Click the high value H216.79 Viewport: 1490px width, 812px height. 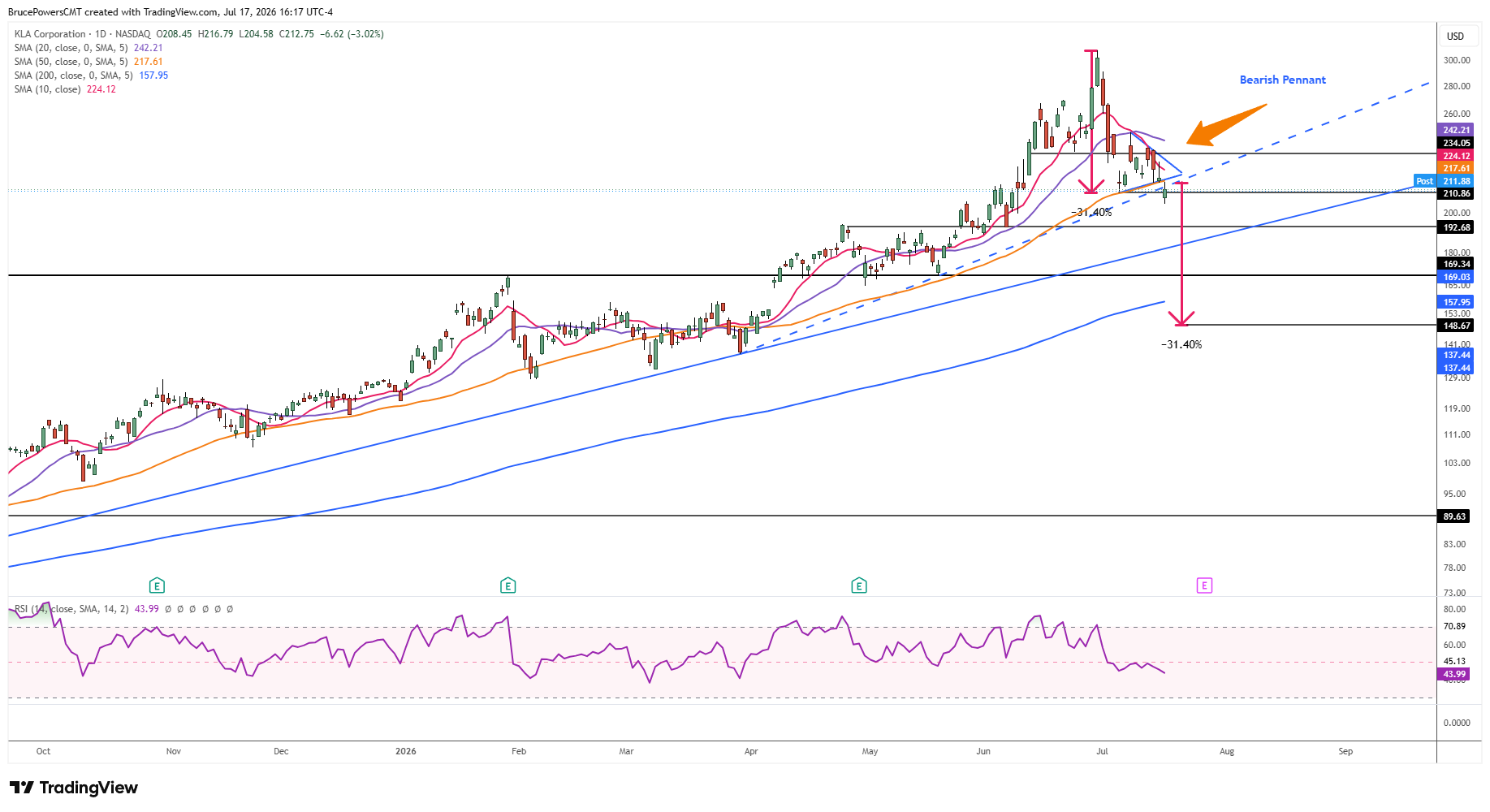pyautogui.click(x=216, y=34)
